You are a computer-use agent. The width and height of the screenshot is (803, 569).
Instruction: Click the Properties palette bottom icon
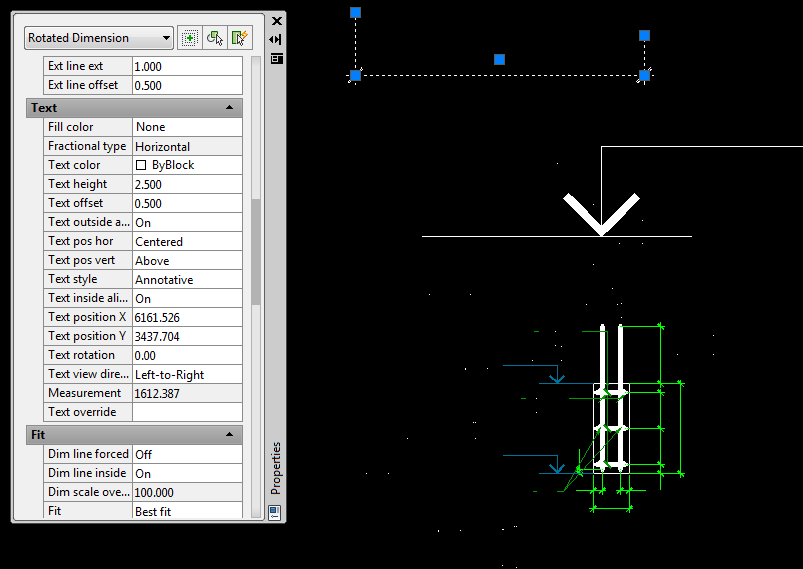274,512
